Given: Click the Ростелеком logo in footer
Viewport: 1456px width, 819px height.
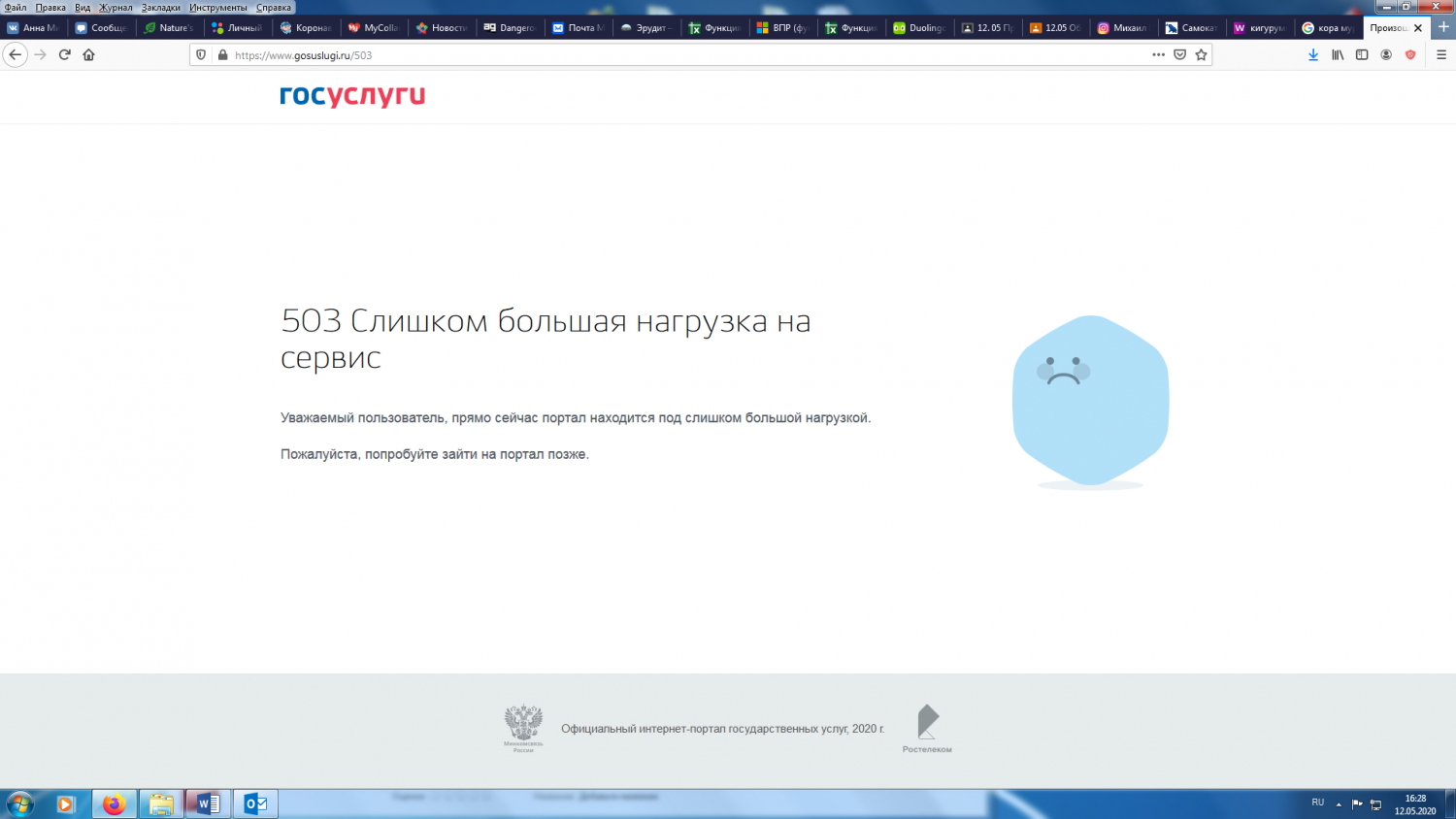Looking at the screenshot, I should click(x=927, y=729).
